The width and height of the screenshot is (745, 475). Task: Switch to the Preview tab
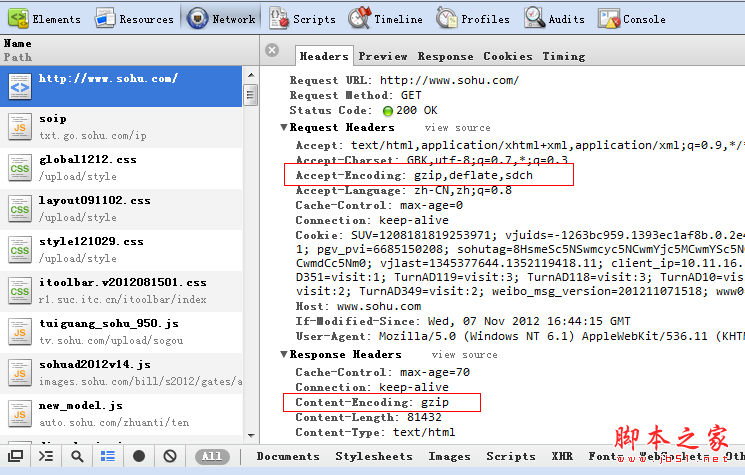383,56
